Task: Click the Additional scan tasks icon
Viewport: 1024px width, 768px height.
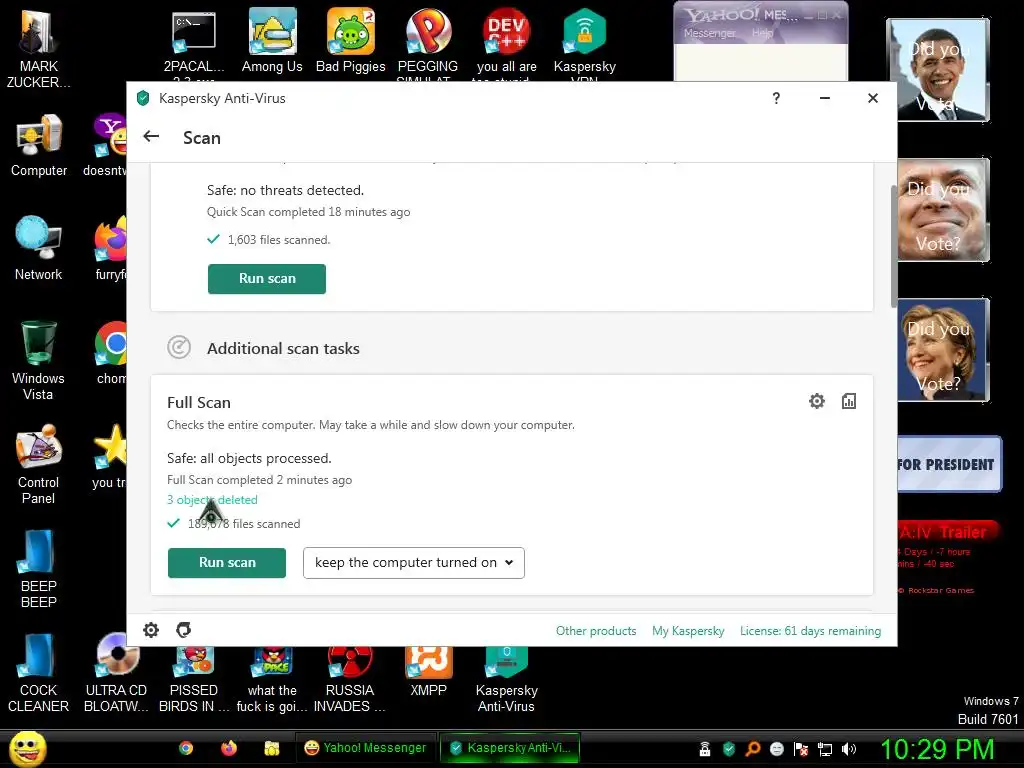Action: pyautogui.click(x=179, y=347)
